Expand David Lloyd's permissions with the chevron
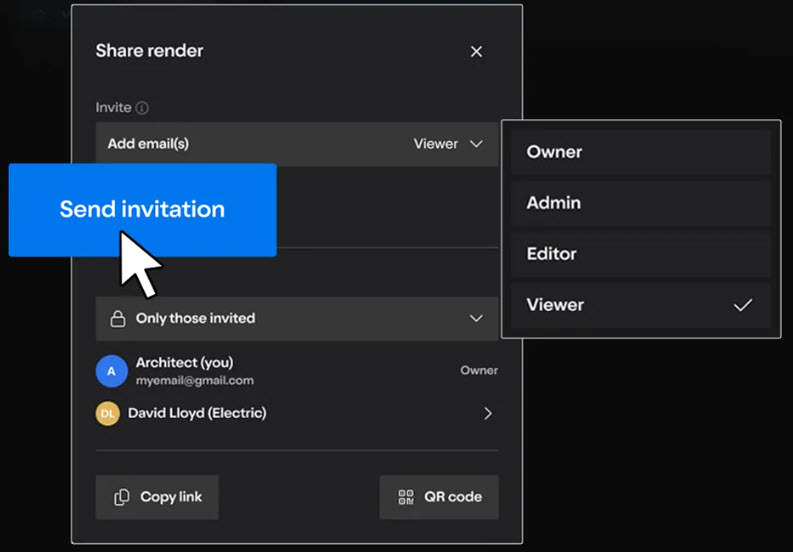This screenshot has width=793, height=552. pos(487,413)
